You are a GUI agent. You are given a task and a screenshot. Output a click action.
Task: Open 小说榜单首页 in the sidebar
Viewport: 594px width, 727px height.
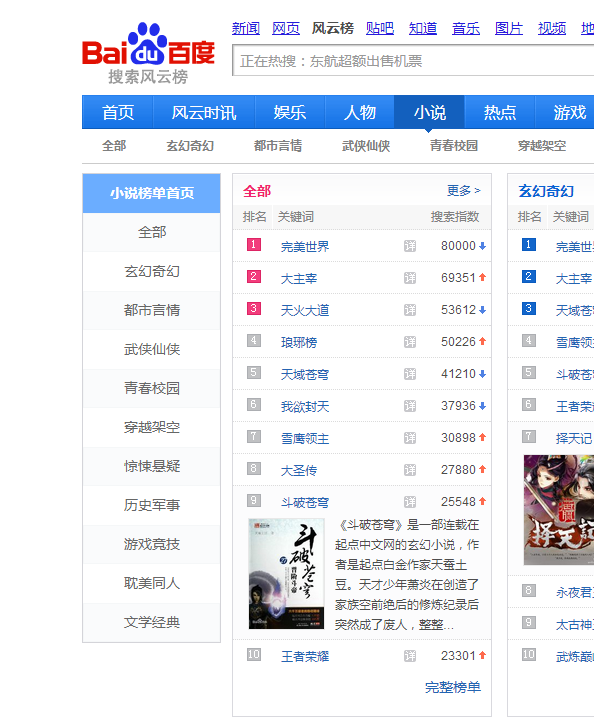[152, 193]
